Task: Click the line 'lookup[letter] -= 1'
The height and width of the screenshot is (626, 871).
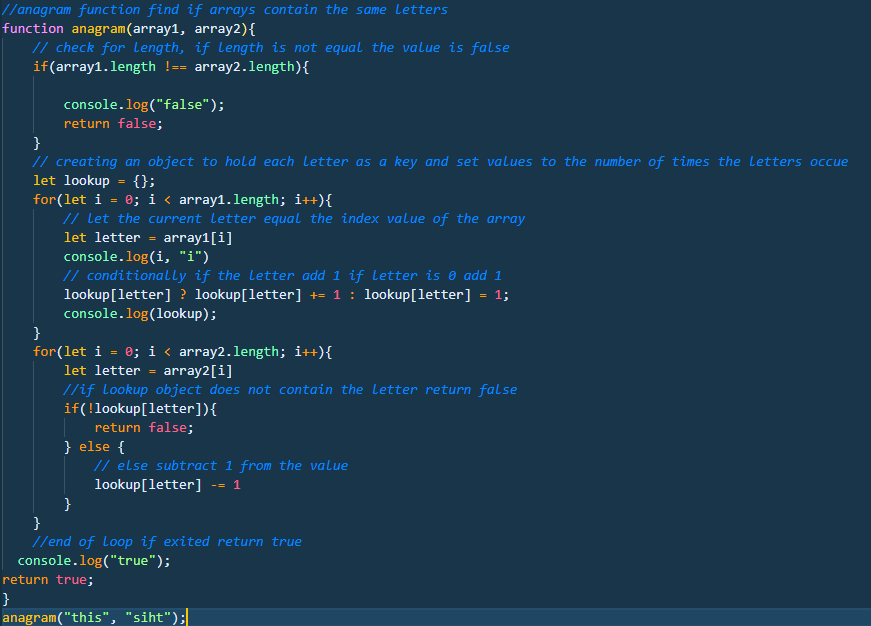Action: click(167, 484)
